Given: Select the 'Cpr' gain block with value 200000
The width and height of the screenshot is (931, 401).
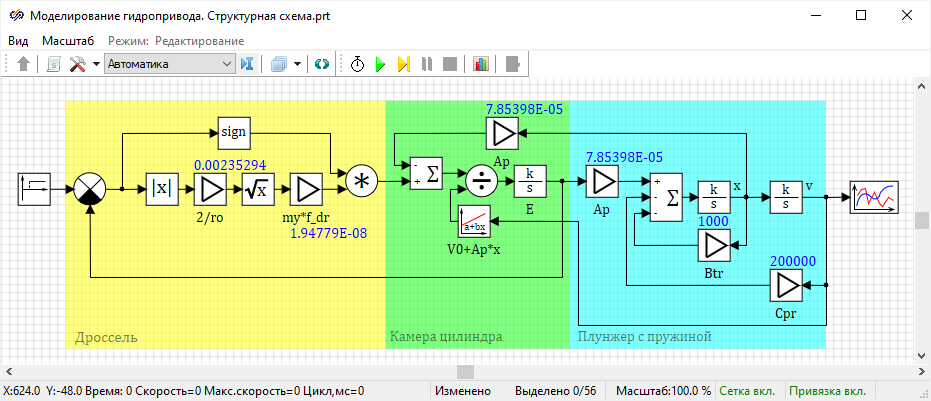Looking at the screenshot, I should click(785, 287).
